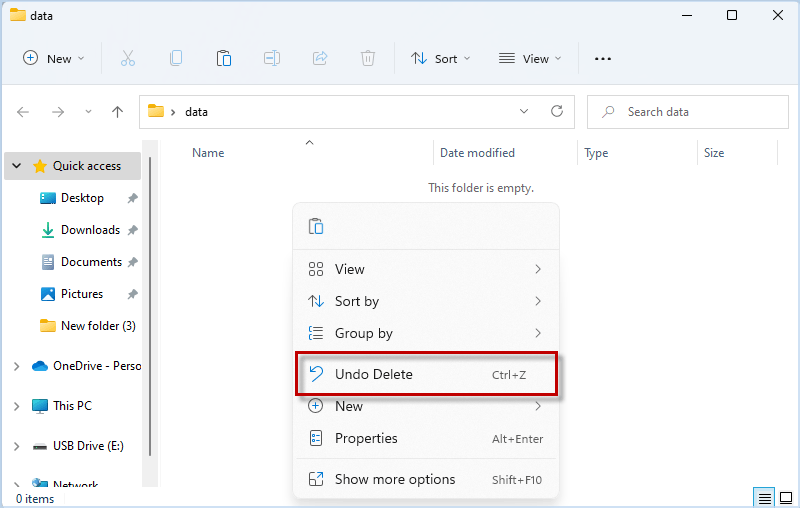800x508 pixels.
Task: Open Pictures in Quick access
Action: (82, 294)
